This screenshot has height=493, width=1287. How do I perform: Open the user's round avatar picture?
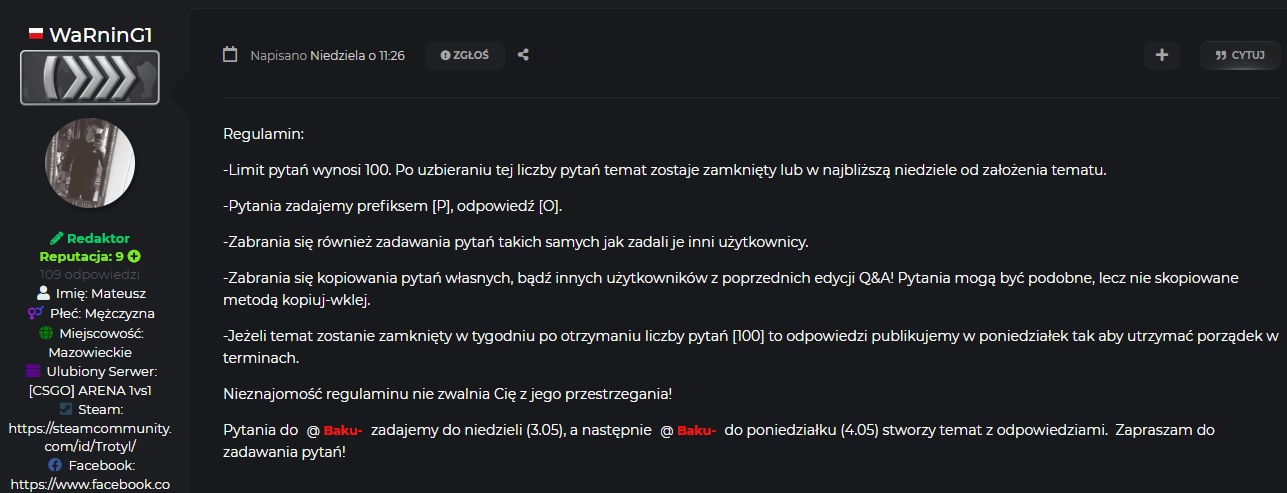(x=90, y=164)
